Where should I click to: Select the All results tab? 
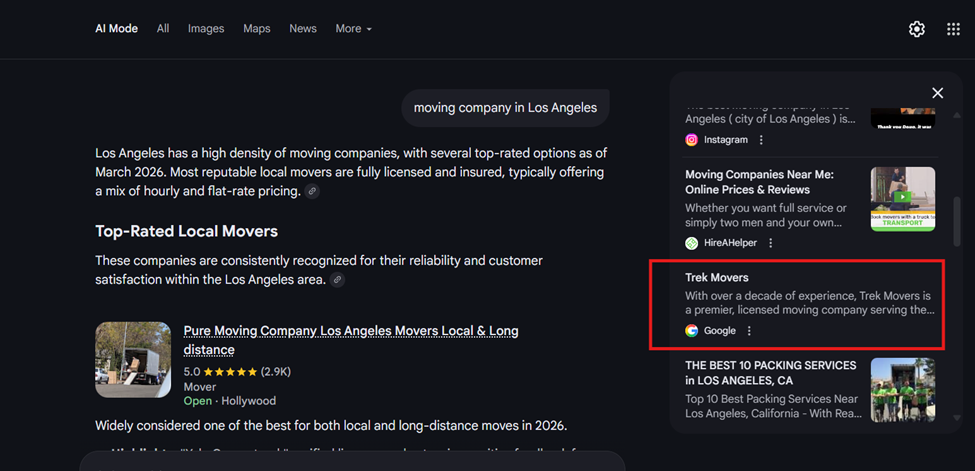coord(163,29)
